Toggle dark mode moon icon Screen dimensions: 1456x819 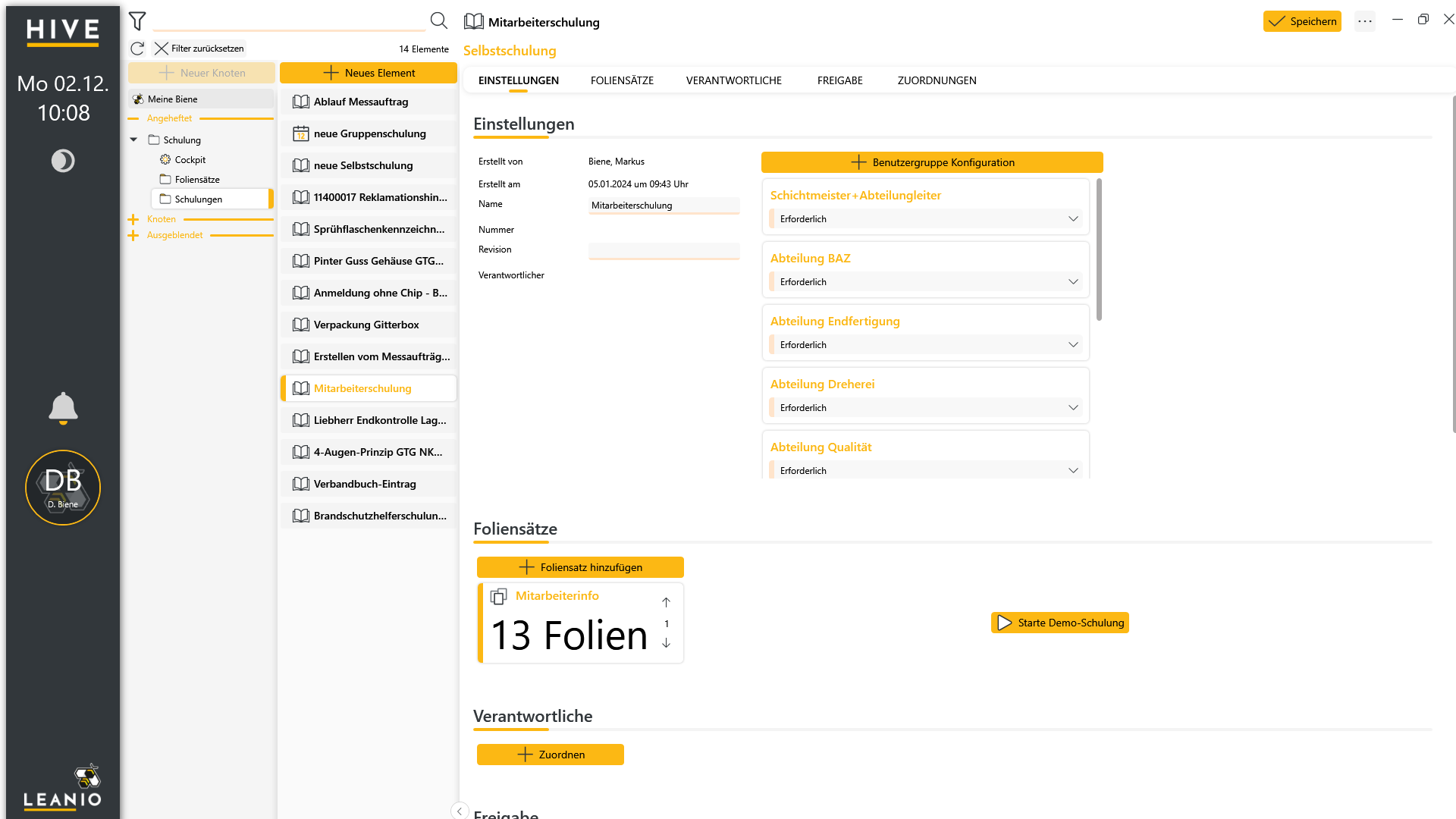click(63, 161)
